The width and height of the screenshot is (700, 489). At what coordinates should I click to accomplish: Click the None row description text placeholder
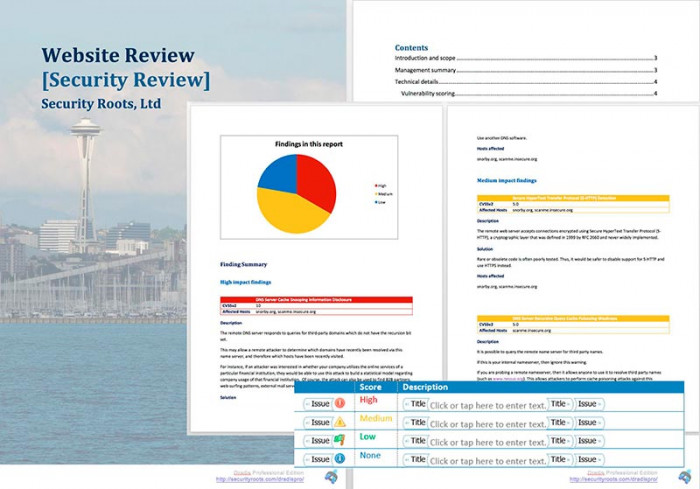pos(488,461)
